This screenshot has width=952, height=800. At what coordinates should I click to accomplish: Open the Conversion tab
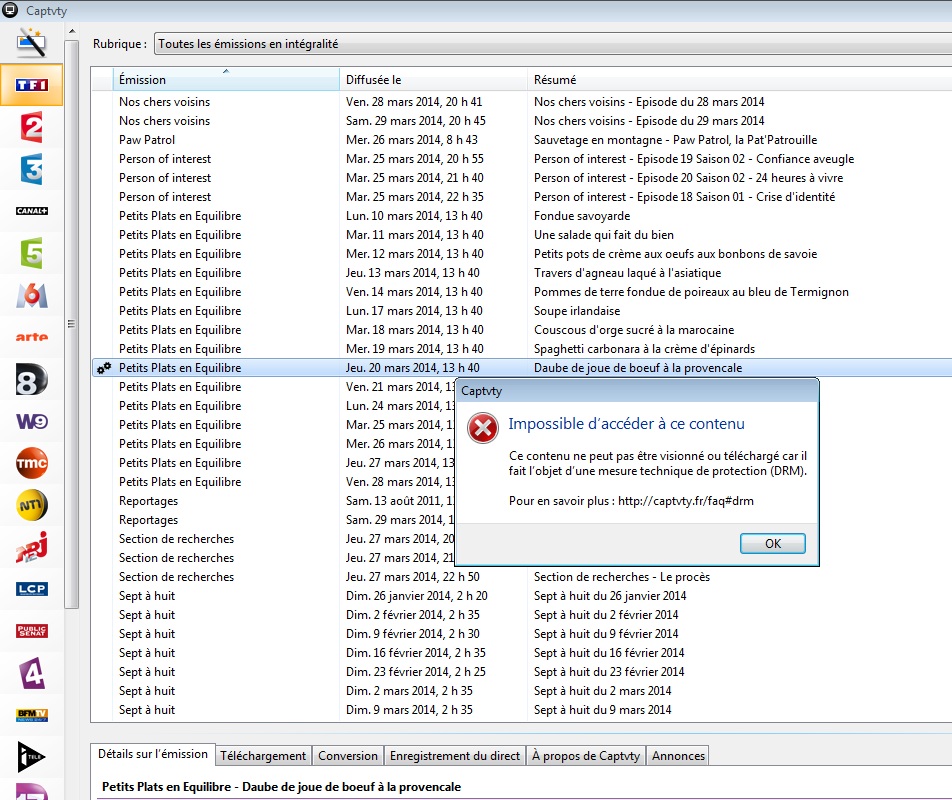pos(348,756)
